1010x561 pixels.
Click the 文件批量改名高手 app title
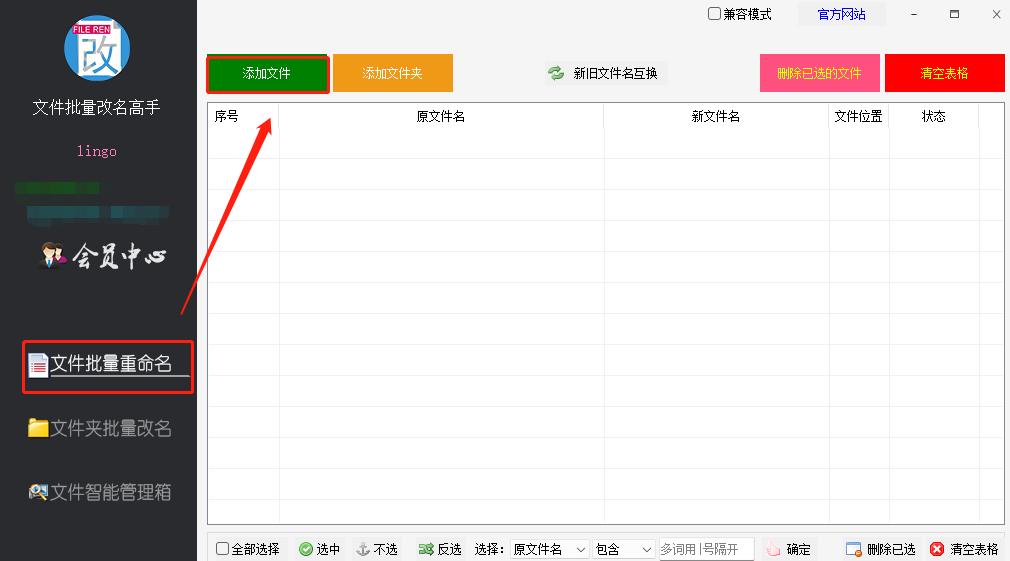[x=97, y=107]
